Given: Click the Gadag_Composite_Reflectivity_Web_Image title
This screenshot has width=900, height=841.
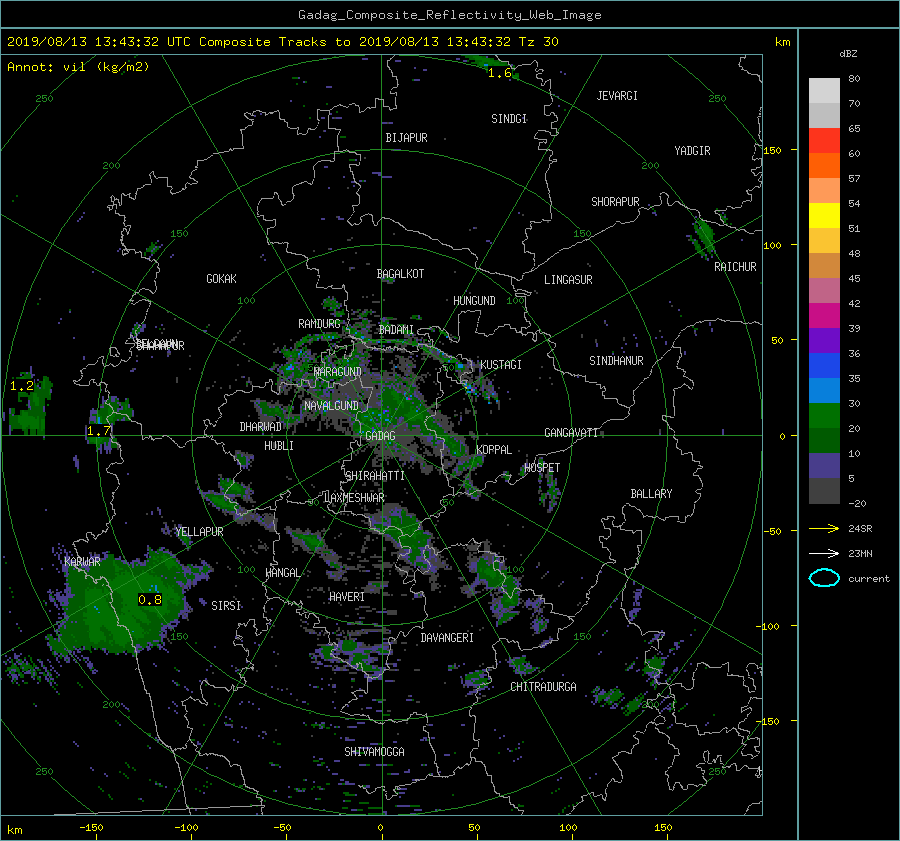Looking at the screenshot, I should coord(449,15).
